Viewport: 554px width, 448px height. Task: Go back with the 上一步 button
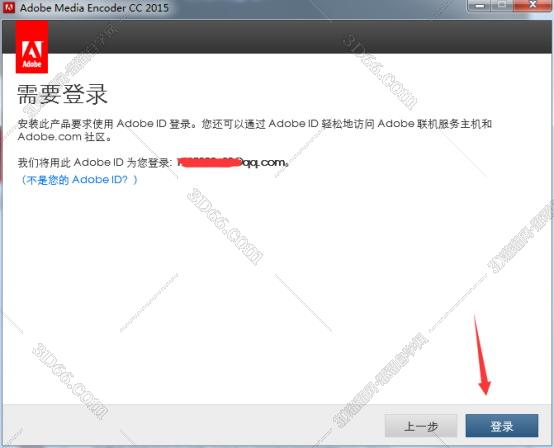[421, 426]
